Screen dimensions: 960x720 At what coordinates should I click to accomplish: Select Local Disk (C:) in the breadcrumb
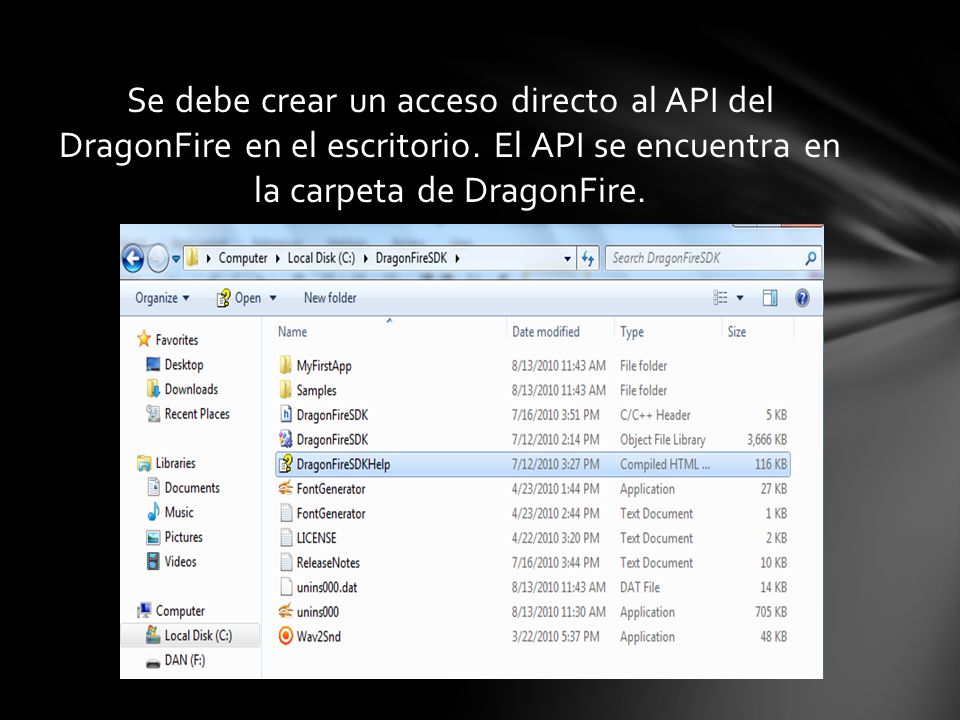[321, 258]
